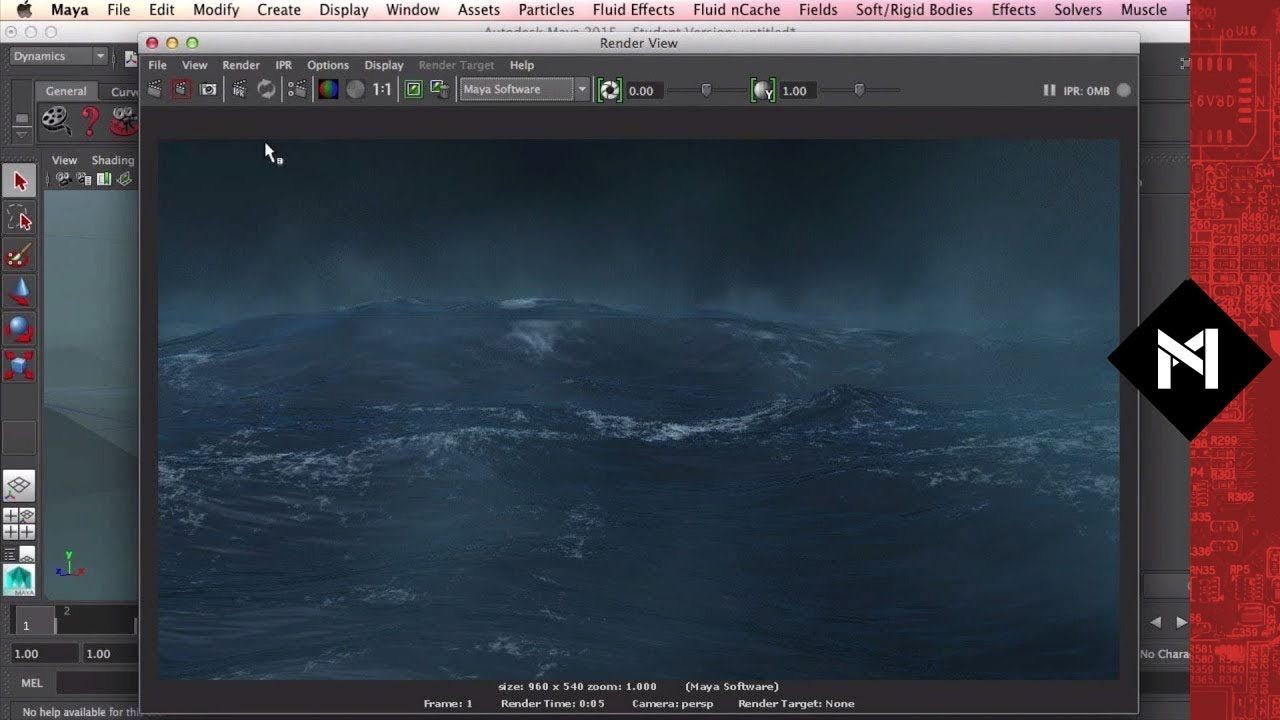Click the Refresh IPR image icon
Screen dimensions: 1280x720
pos(266,90)
